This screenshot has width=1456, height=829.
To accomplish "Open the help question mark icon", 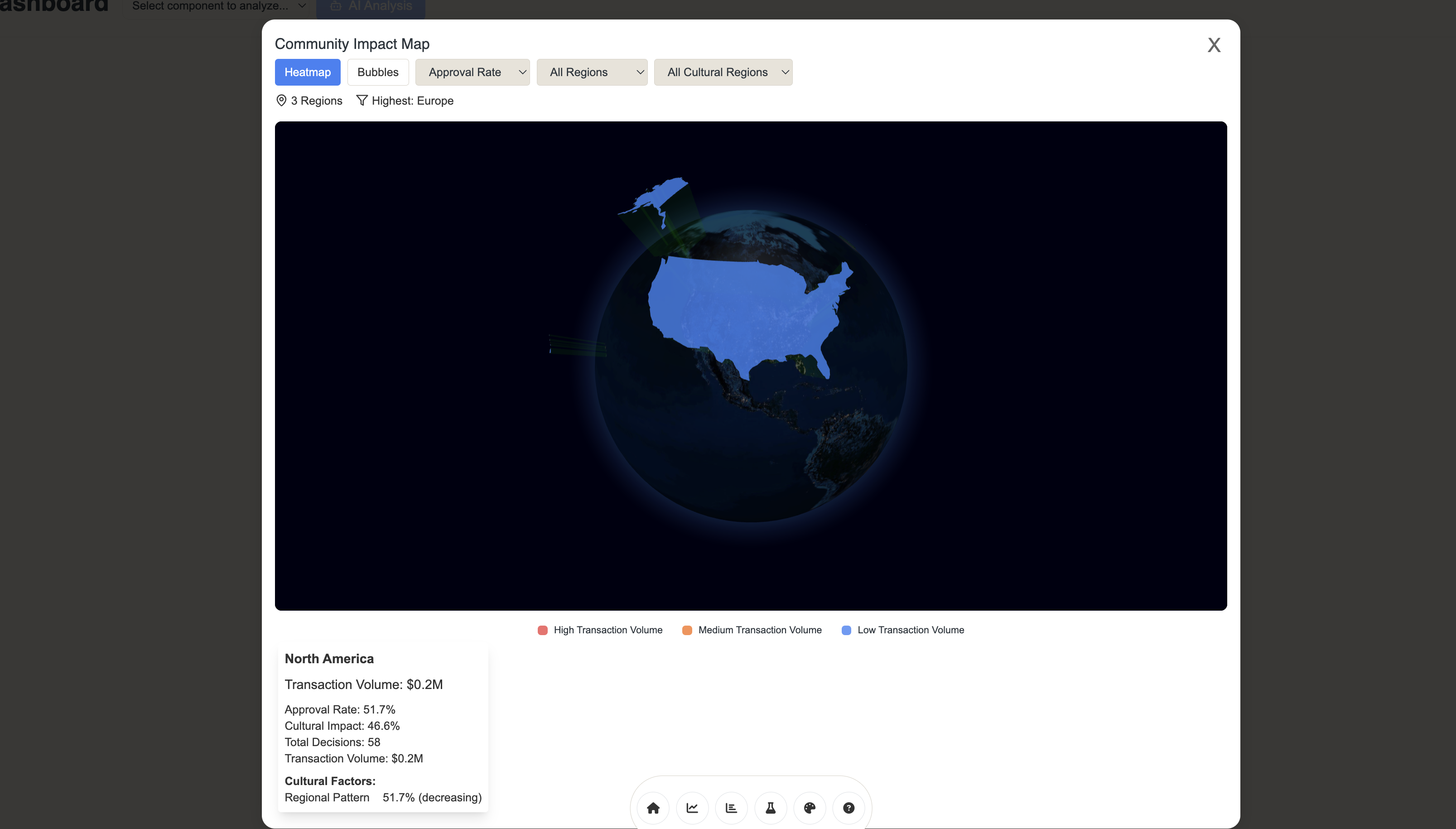I will click(x=849, y=807).
